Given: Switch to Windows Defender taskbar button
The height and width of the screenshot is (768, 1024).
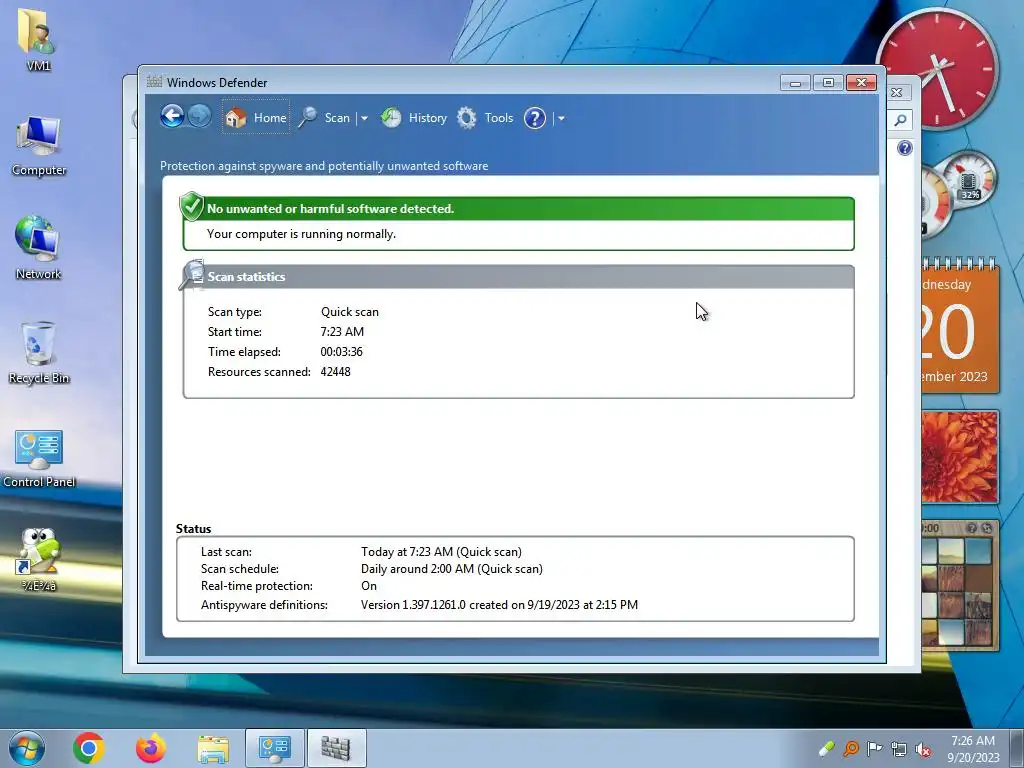Looking at the screenshot, I should [x=336, y=748].
